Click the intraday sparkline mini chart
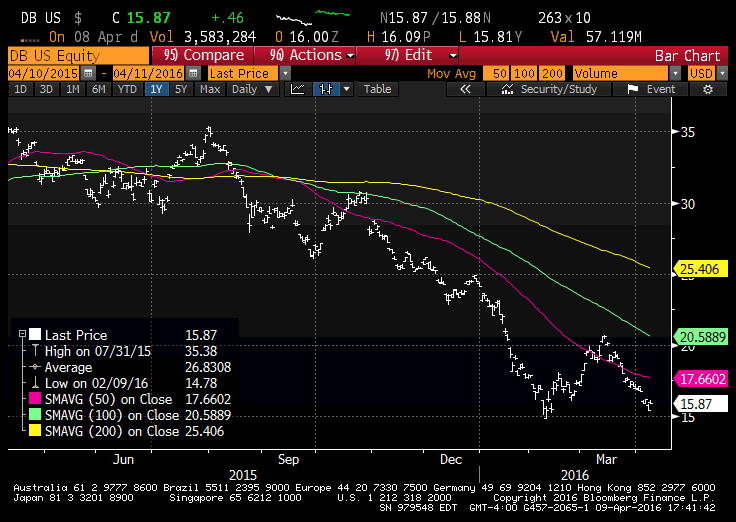736x522 pixels. pyautogui.click(x=313, y=17)
